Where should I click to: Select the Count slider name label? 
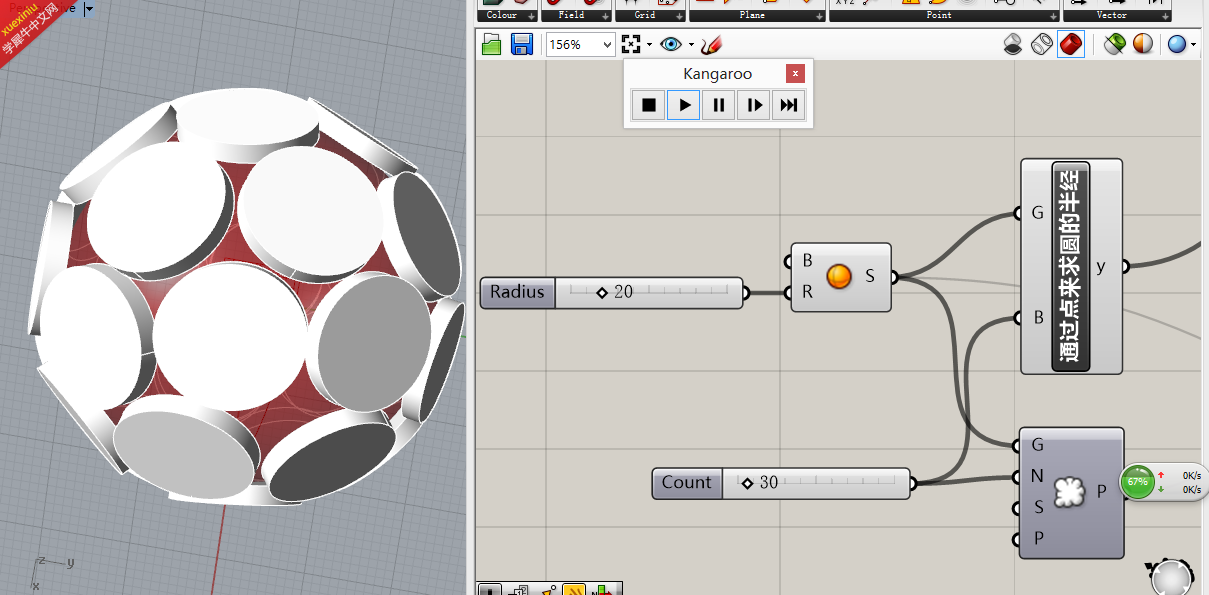tap(687, 482)
